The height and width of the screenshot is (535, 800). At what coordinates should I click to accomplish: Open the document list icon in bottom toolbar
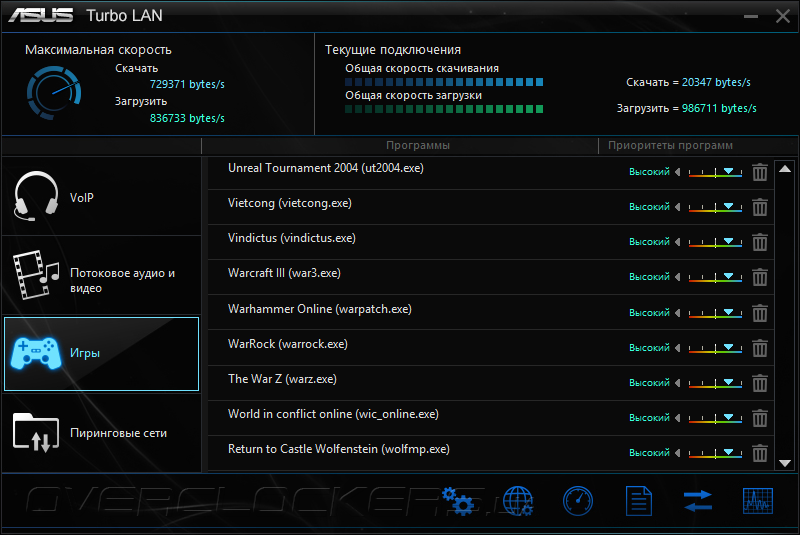(639, 501)
